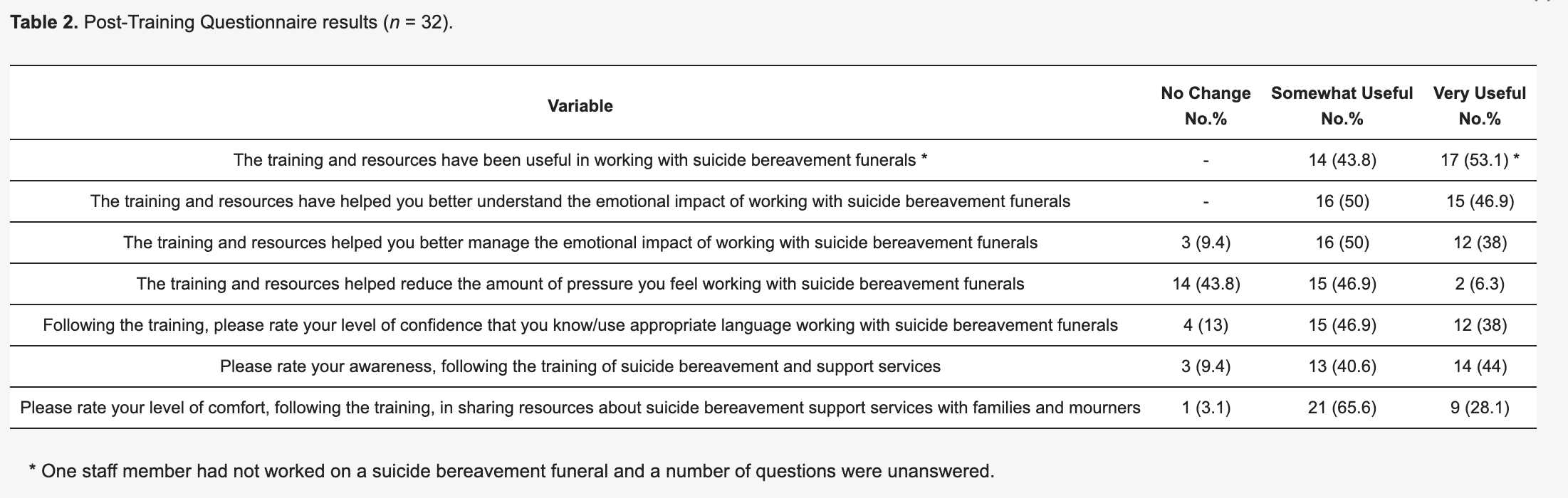The width and height of the screenshot is (1568, 498).
Task: Click the No Change column header
Action: pyautogui.click(x=1206, y=106)
